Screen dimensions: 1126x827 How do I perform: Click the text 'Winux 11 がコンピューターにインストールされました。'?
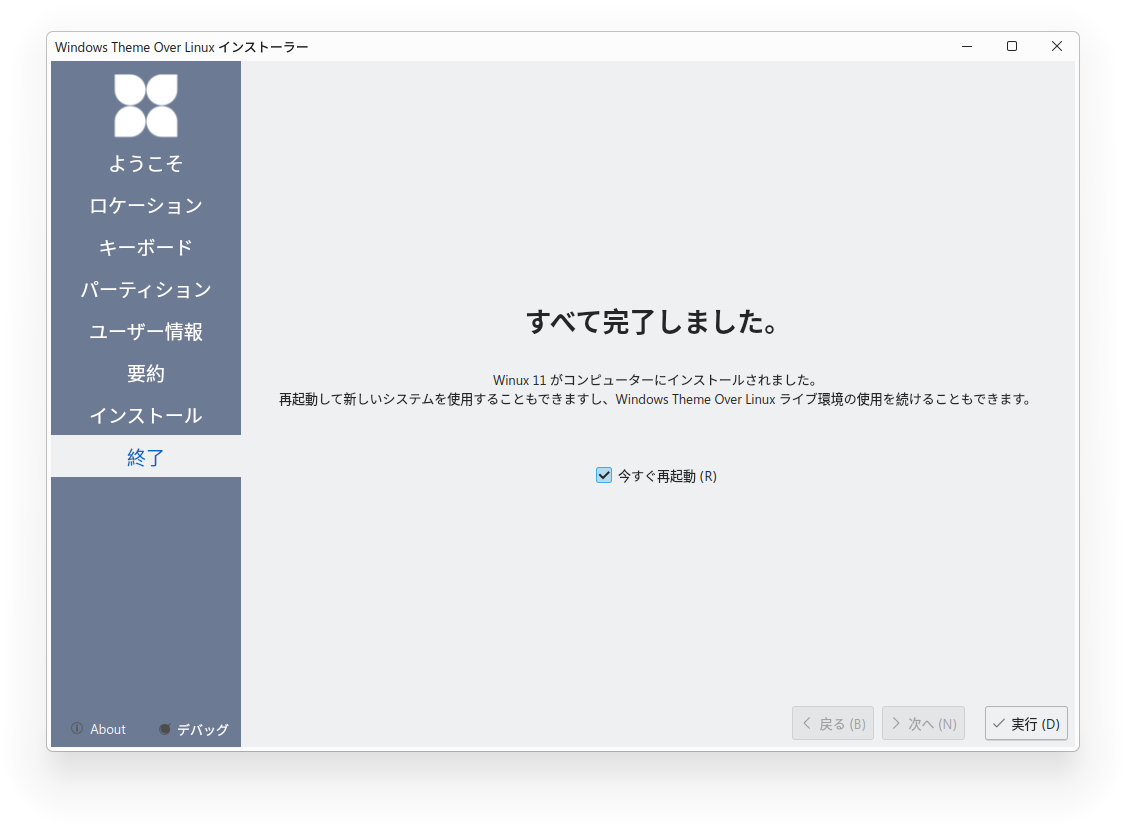click(655, 380)
